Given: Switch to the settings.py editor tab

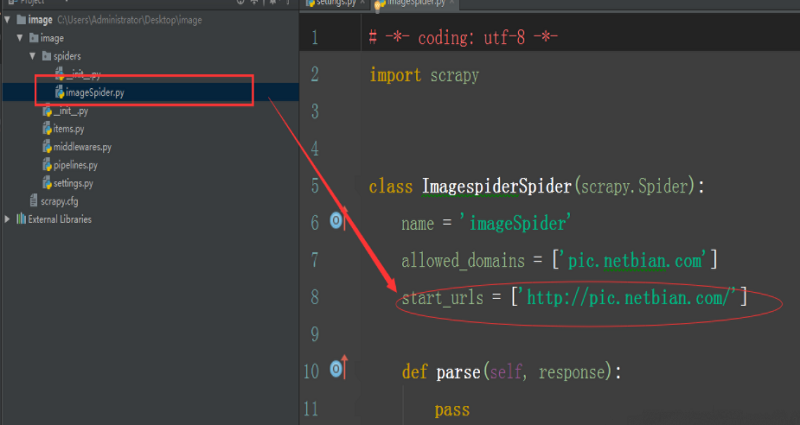Looking at the screenshot, I should click(x=335, y=3).
